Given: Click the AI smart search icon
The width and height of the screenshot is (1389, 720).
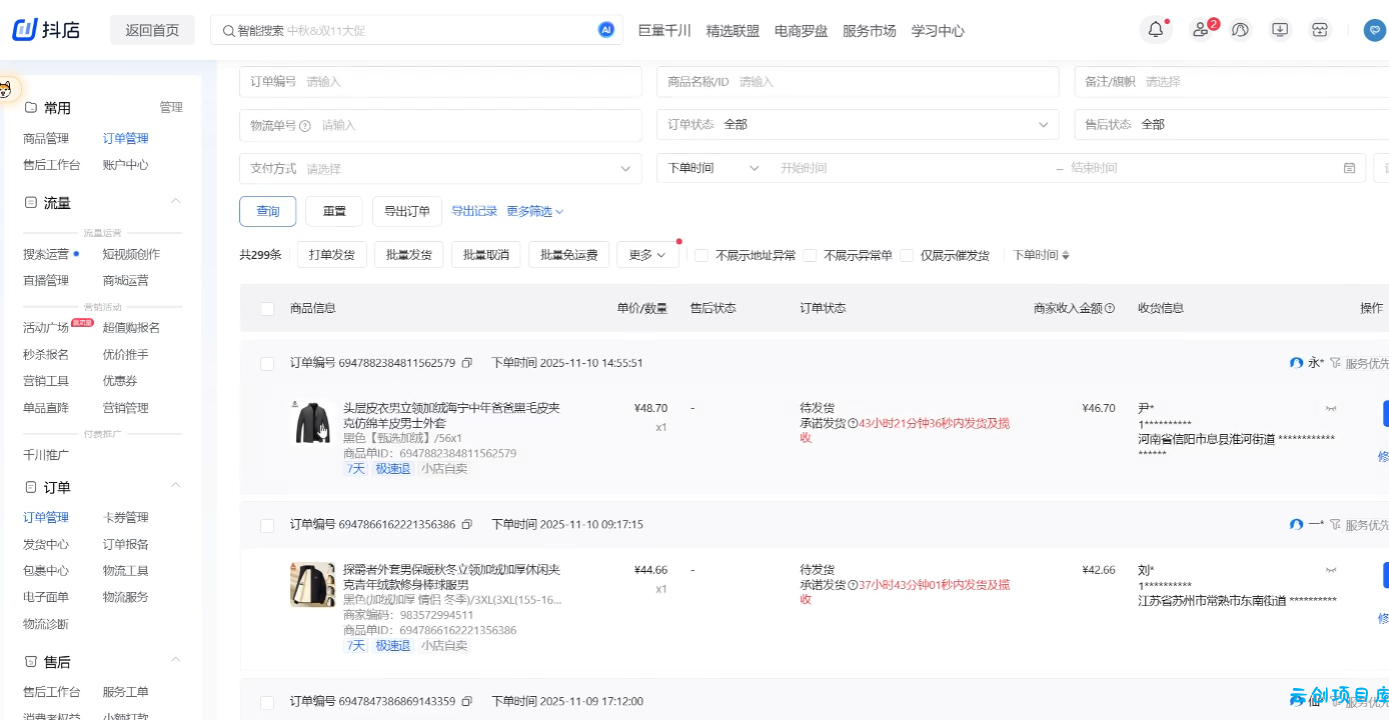Looking at the screenshot, I should point(606,30).
